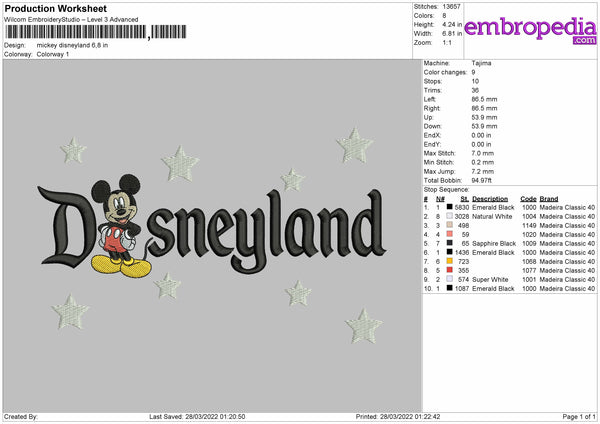Select stitch count 1087 in row 10
Screen dimensions: 600x424
[462, 289]
